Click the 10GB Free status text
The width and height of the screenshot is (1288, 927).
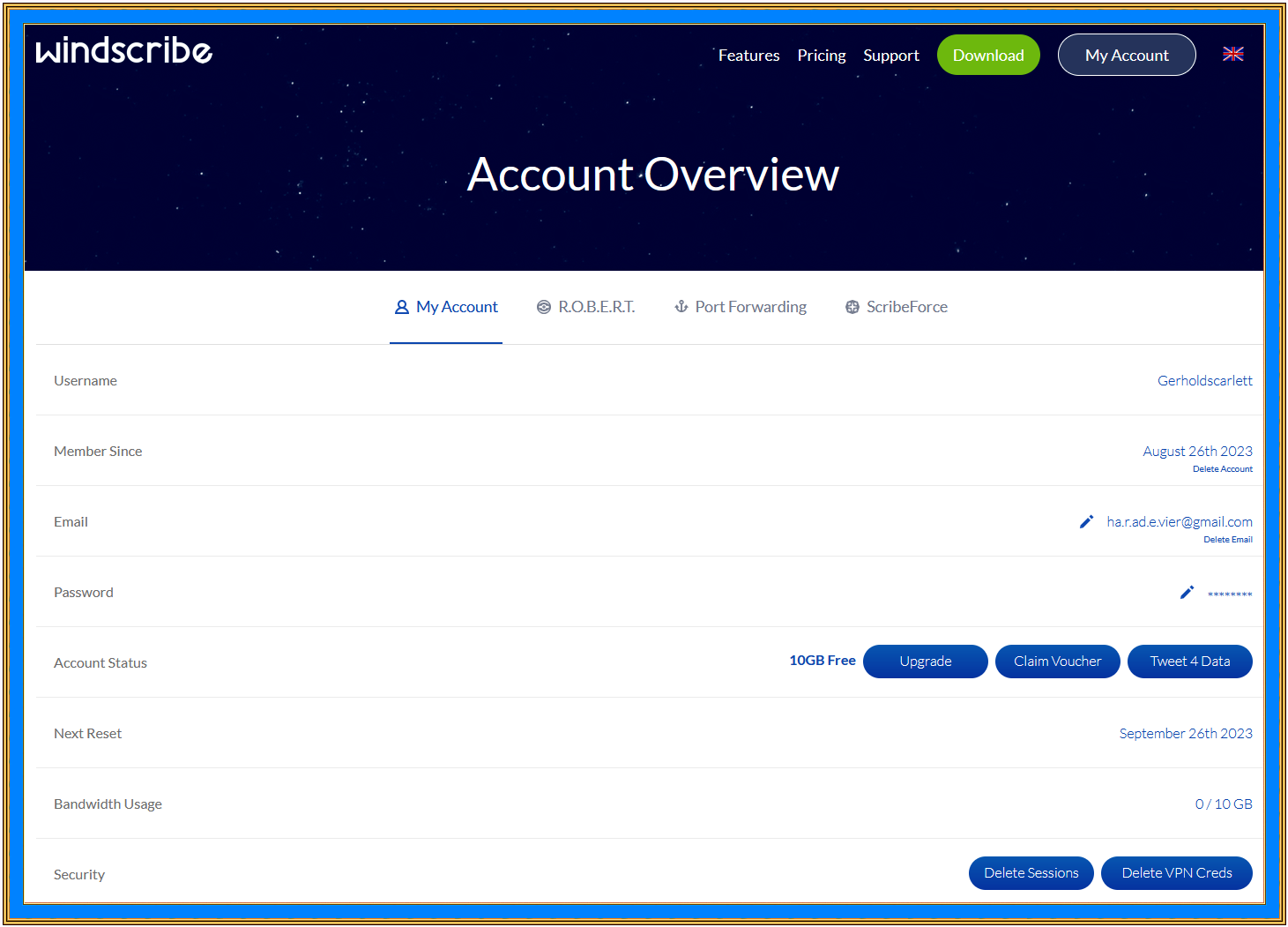(x=823, y=661)
